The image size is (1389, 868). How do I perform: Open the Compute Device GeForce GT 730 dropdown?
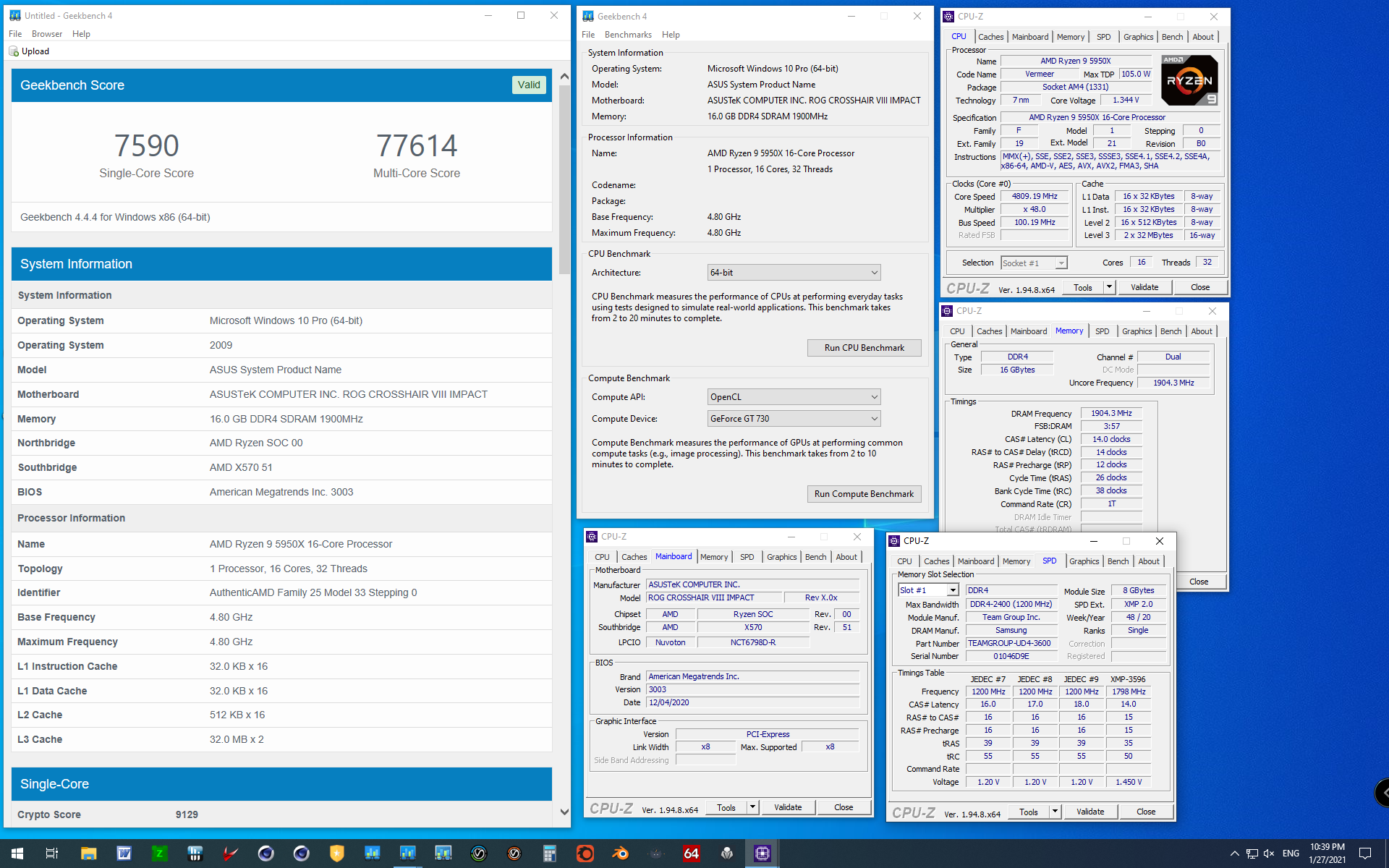tap(794, 419)
